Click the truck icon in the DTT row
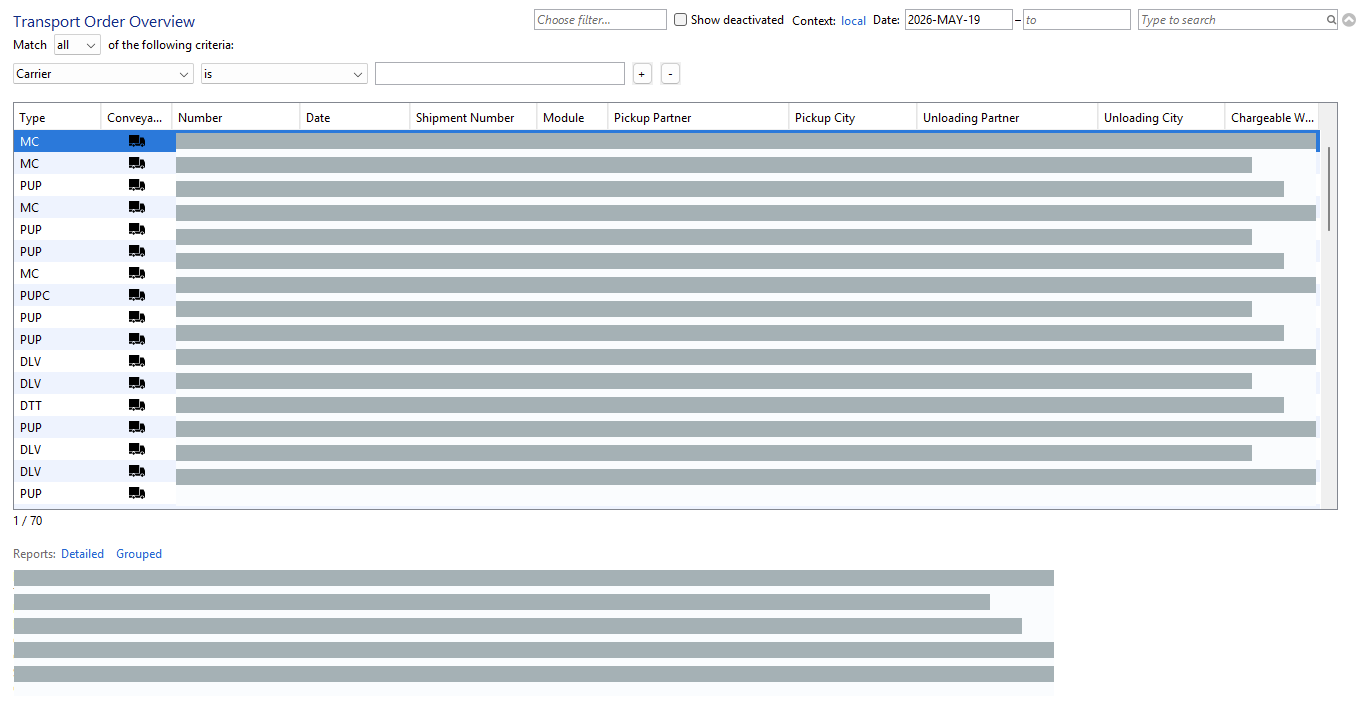The width and height of the screenshot is (1356, 702). (137, 405)
